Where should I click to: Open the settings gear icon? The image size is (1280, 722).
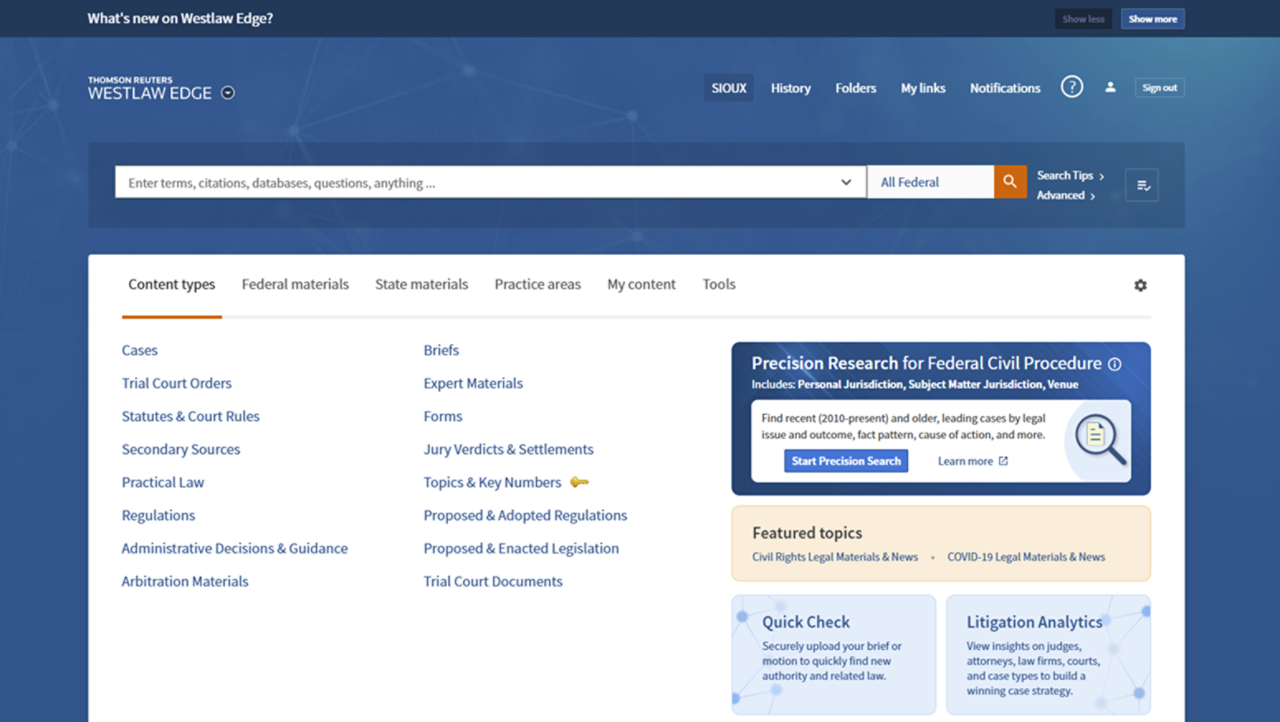(x=1140, y=285)
